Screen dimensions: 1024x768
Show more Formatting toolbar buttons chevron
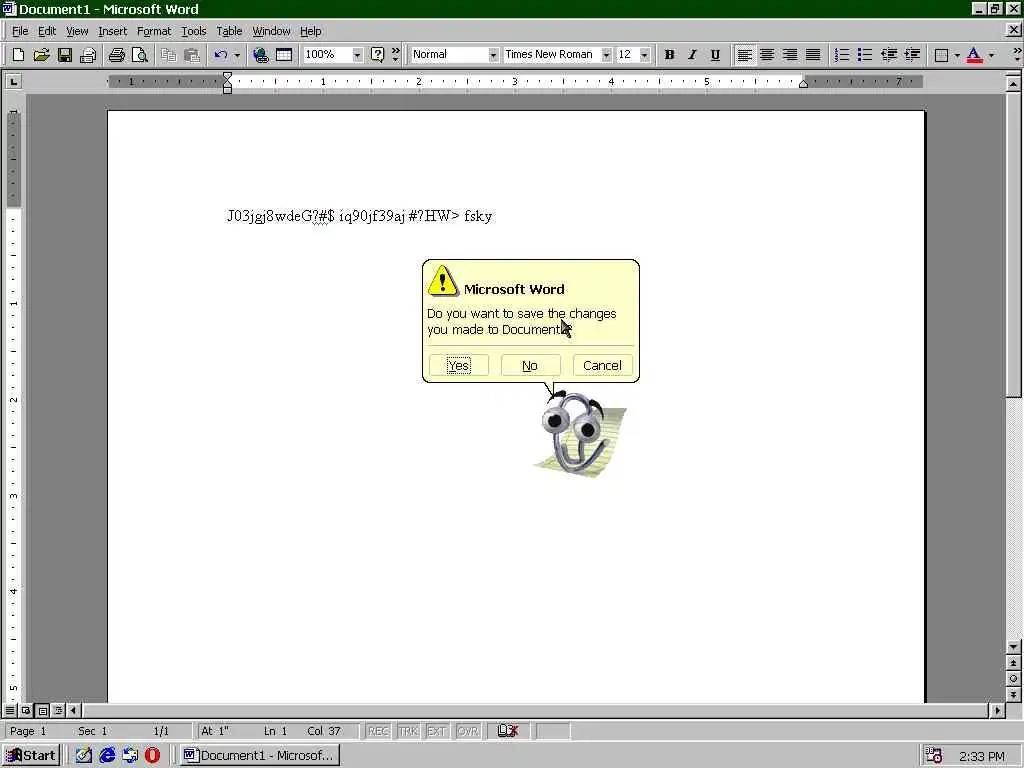click(x=1017, y=55)
